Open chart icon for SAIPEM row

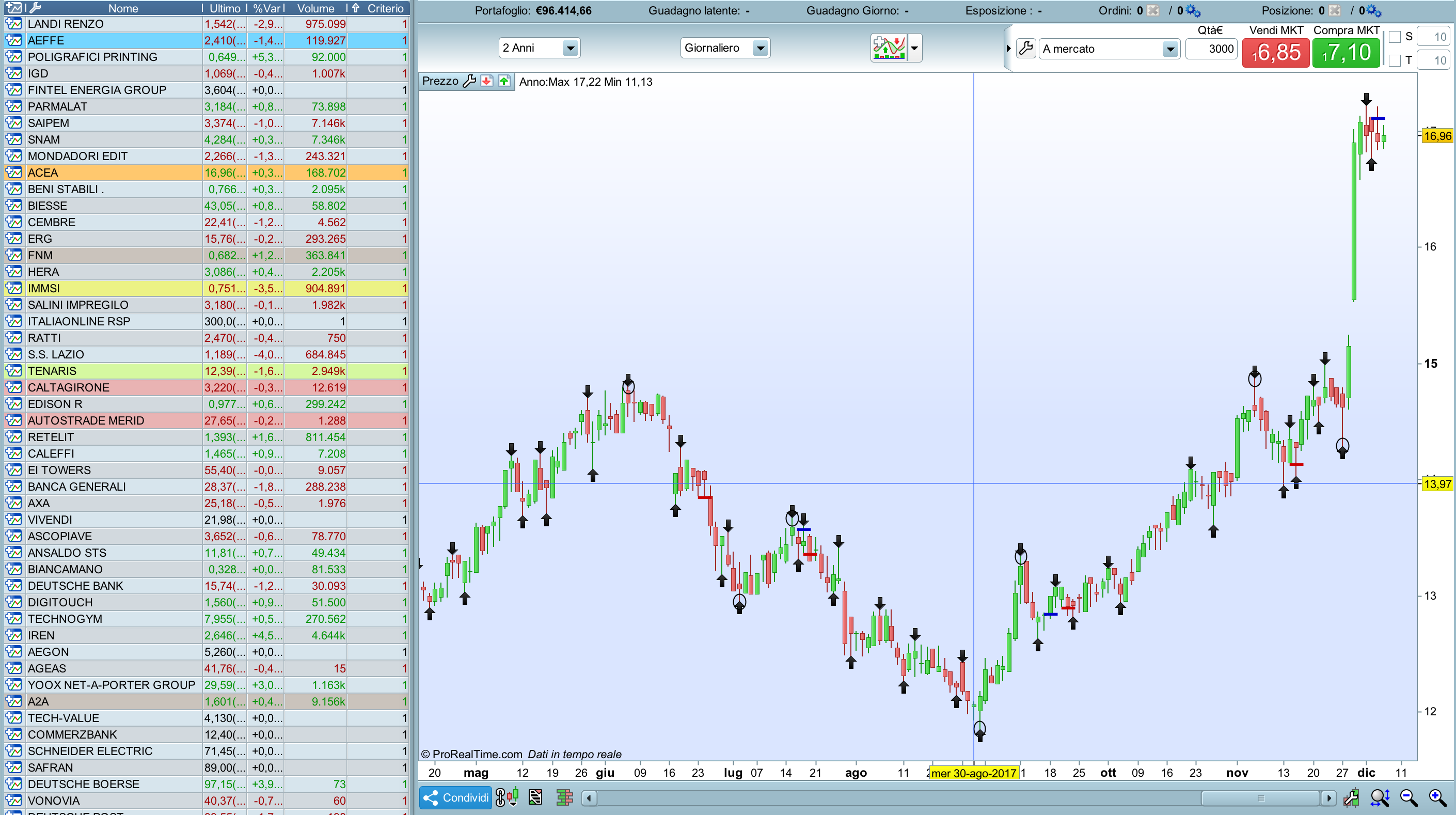13,123
